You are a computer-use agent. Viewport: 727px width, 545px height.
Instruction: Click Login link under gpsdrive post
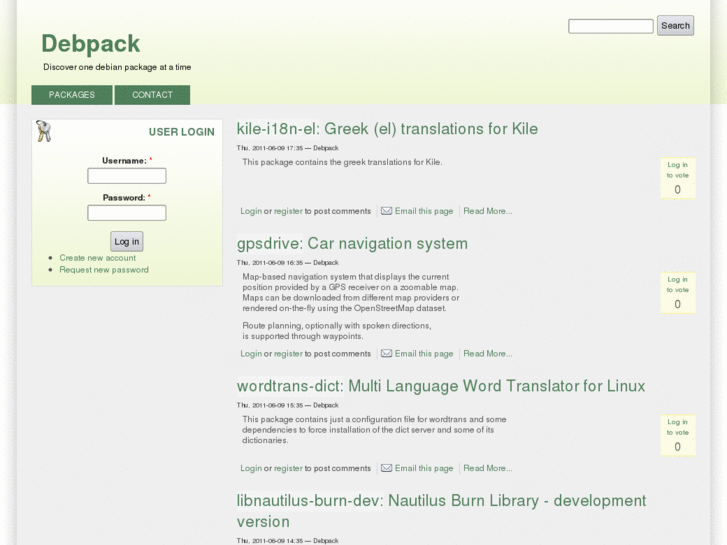(x=251, y=353)
